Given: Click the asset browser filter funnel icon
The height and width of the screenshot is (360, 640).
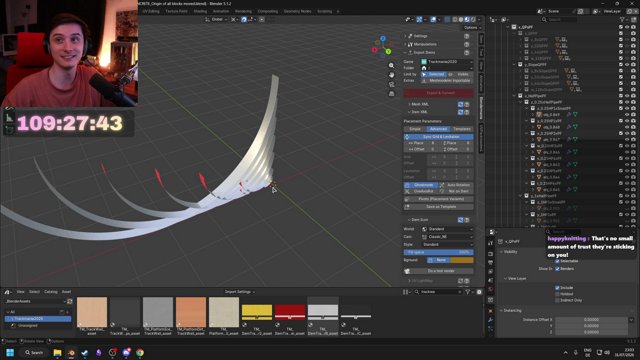Looking at the screenshot, I should pos(468,292).
